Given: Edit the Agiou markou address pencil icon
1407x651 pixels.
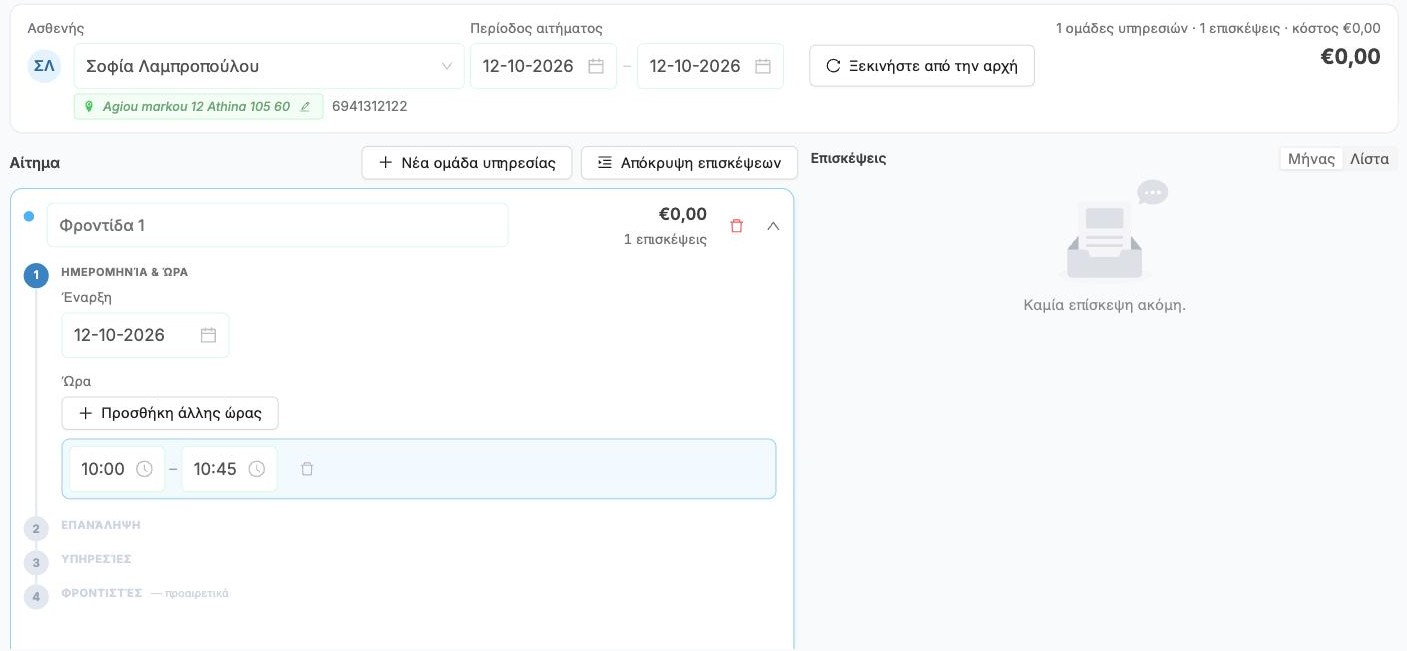Looking at the screenshot, I should [306, 107].
